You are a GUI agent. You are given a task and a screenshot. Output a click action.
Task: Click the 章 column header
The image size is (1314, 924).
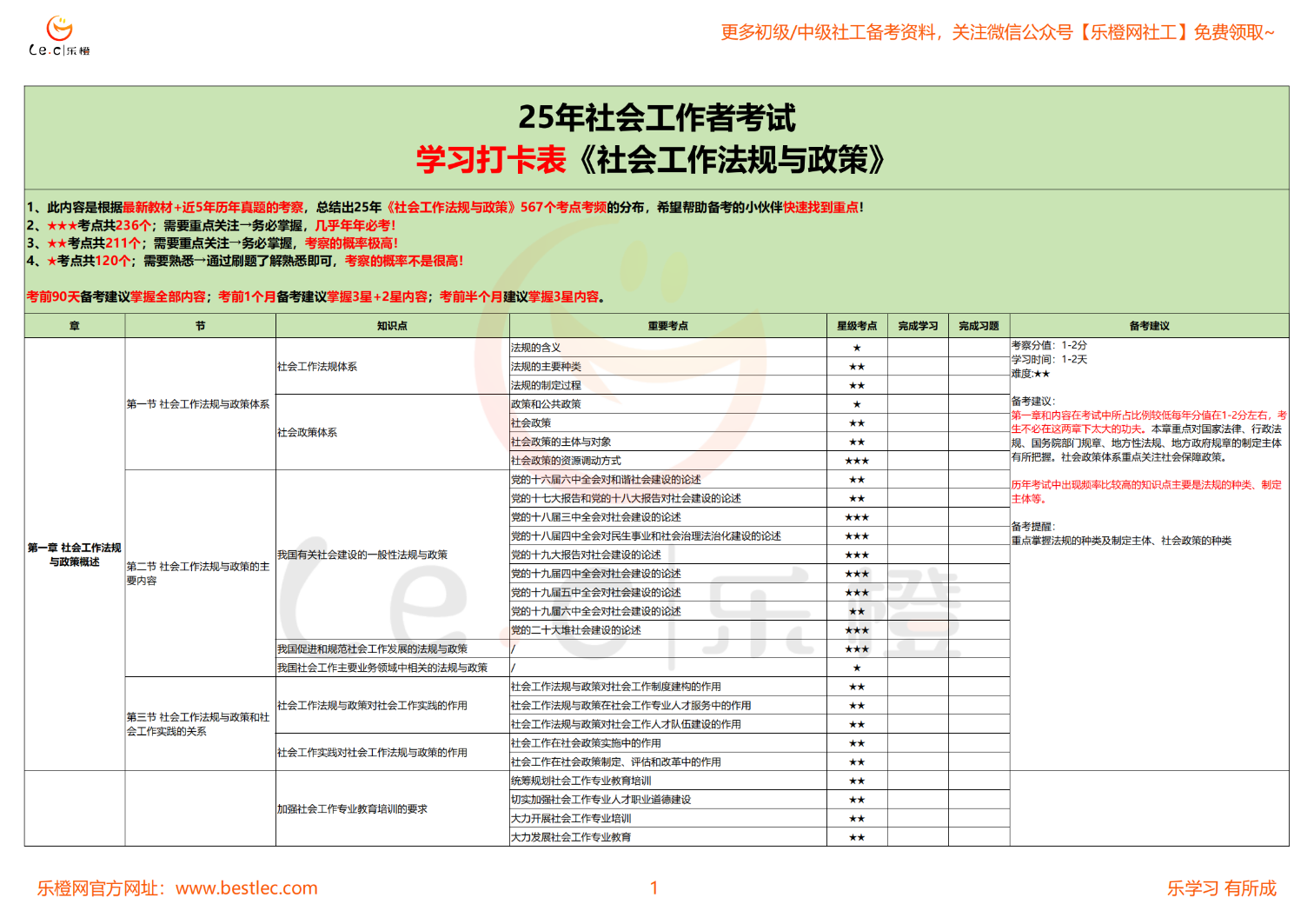[x=75, y=326]
